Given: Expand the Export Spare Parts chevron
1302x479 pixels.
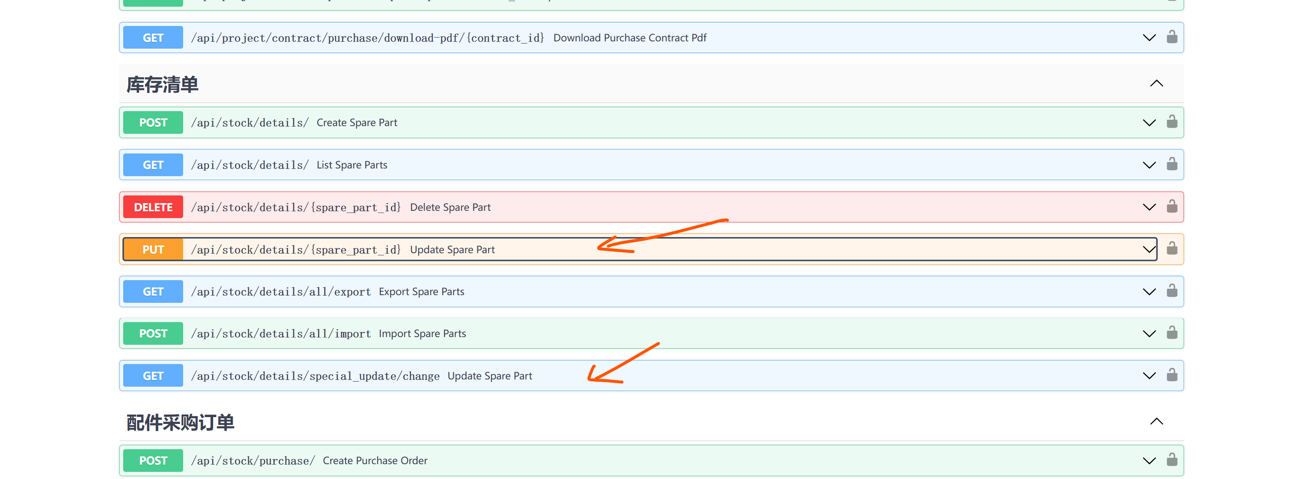Looking at the screenshot, I should pyautogui.click(x=1149, y=292).
